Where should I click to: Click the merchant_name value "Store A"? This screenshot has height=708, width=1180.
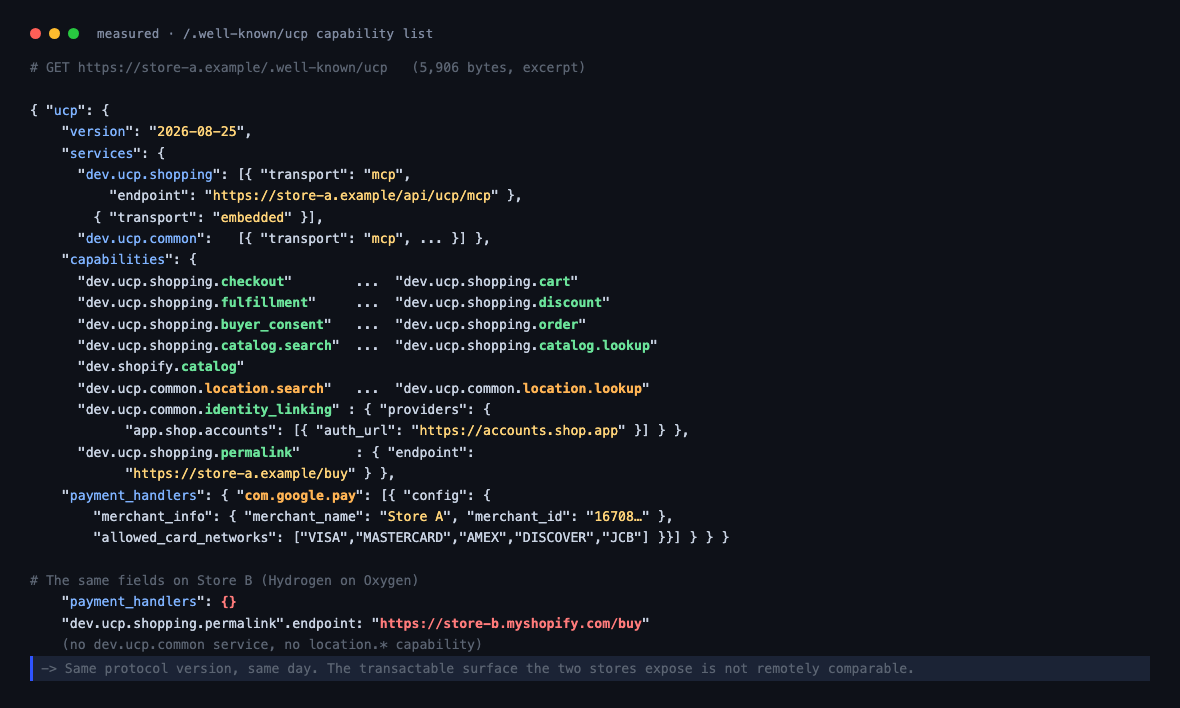[x=415, y=517]
